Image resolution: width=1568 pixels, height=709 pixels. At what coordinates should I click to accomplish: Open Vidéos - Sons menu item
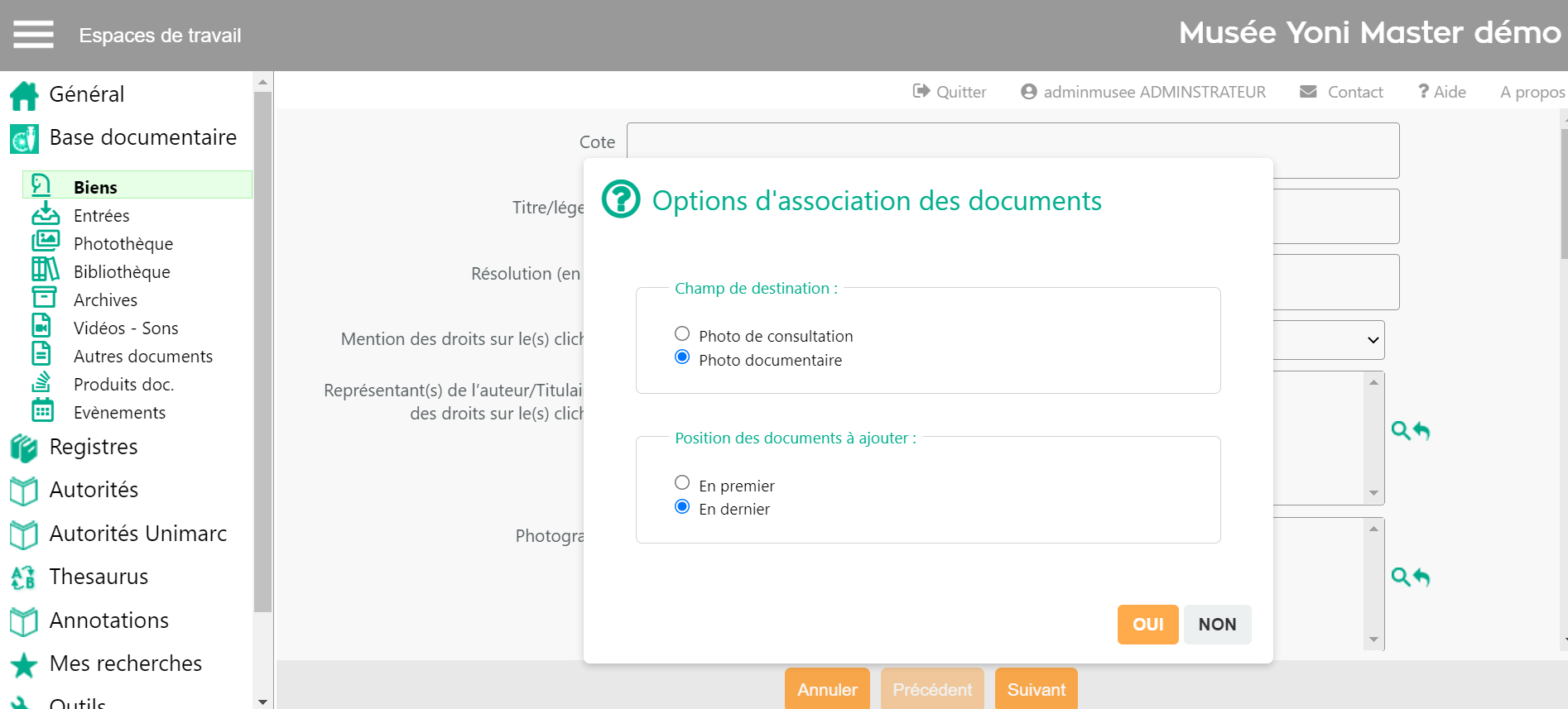[126, 328]
